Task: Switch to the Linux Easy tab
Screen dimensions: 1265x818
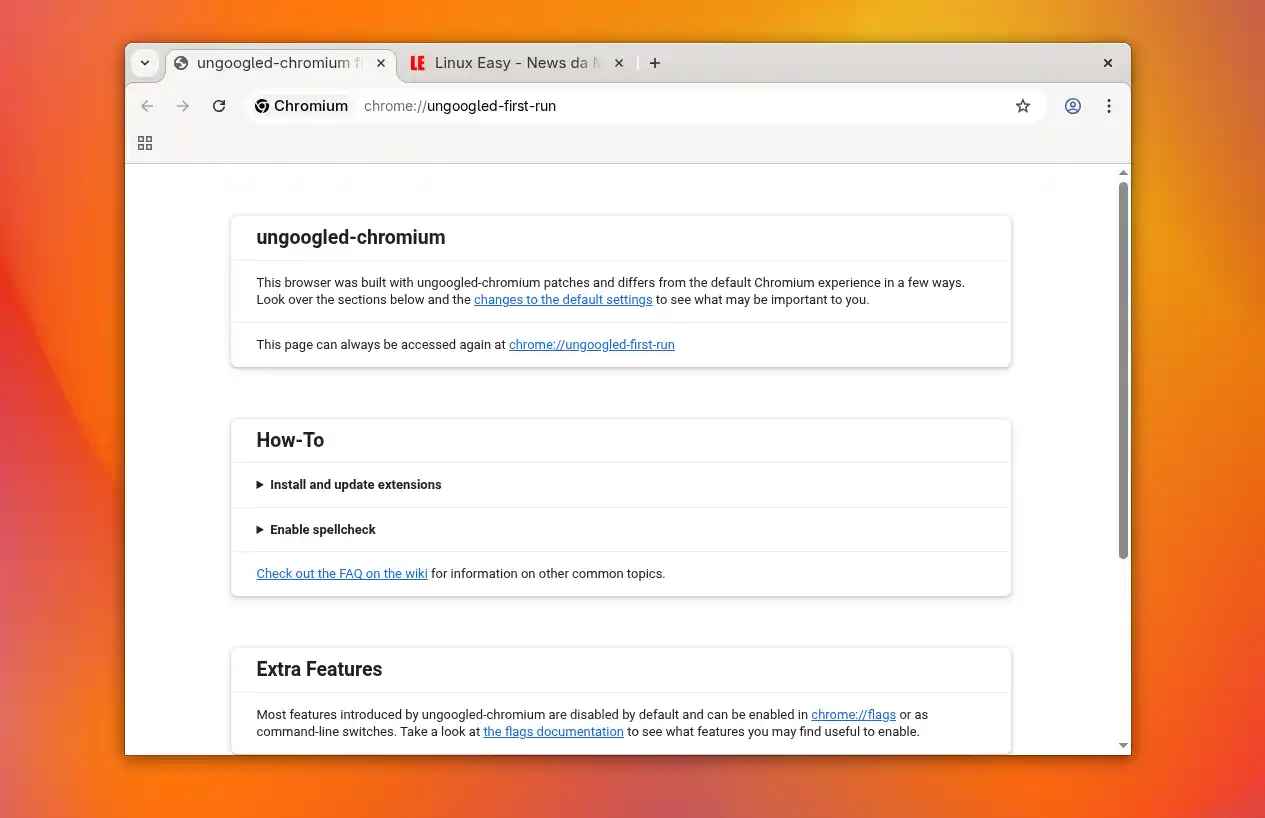Action: (510, 62)
